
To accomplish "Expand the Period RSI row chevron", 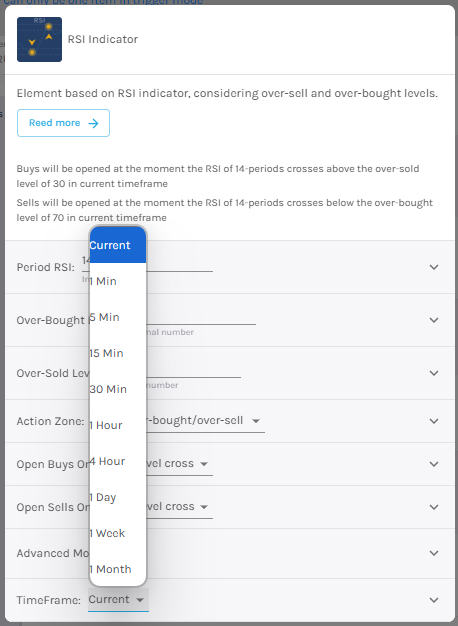I will pos(434,267).
